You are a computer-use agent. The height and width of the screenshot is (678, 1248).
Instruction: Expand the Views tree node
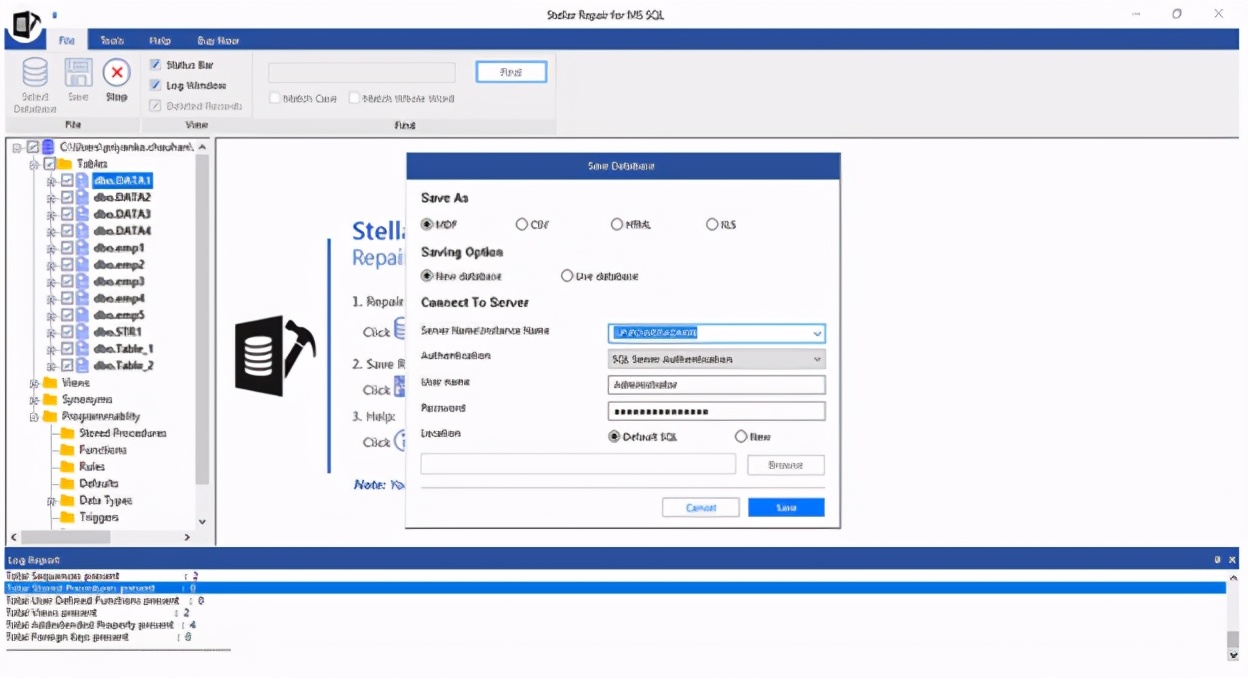(34, 383)
